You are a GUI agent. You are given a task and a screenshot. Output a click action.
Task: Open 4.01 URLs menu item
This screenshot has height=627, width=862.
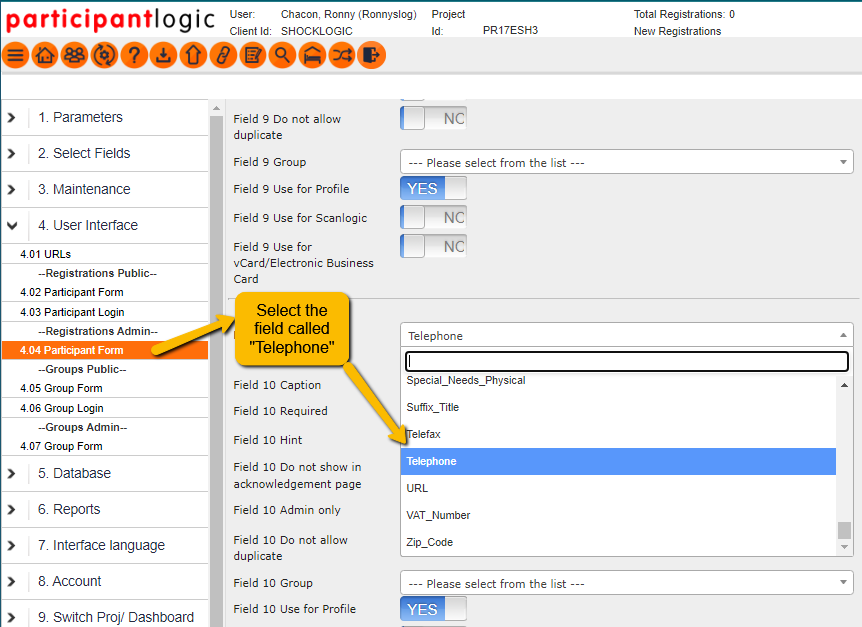click(x=46, y=254)
